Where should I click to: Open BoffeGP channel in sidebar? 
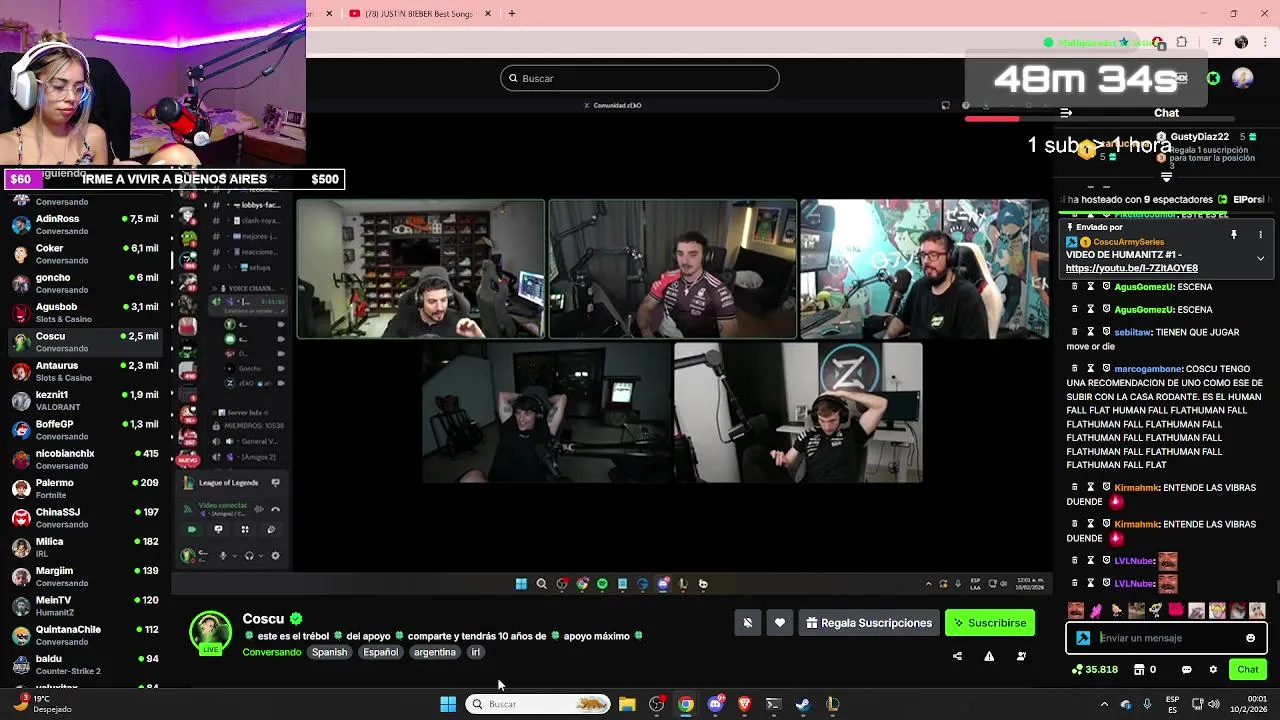[85, 430]
